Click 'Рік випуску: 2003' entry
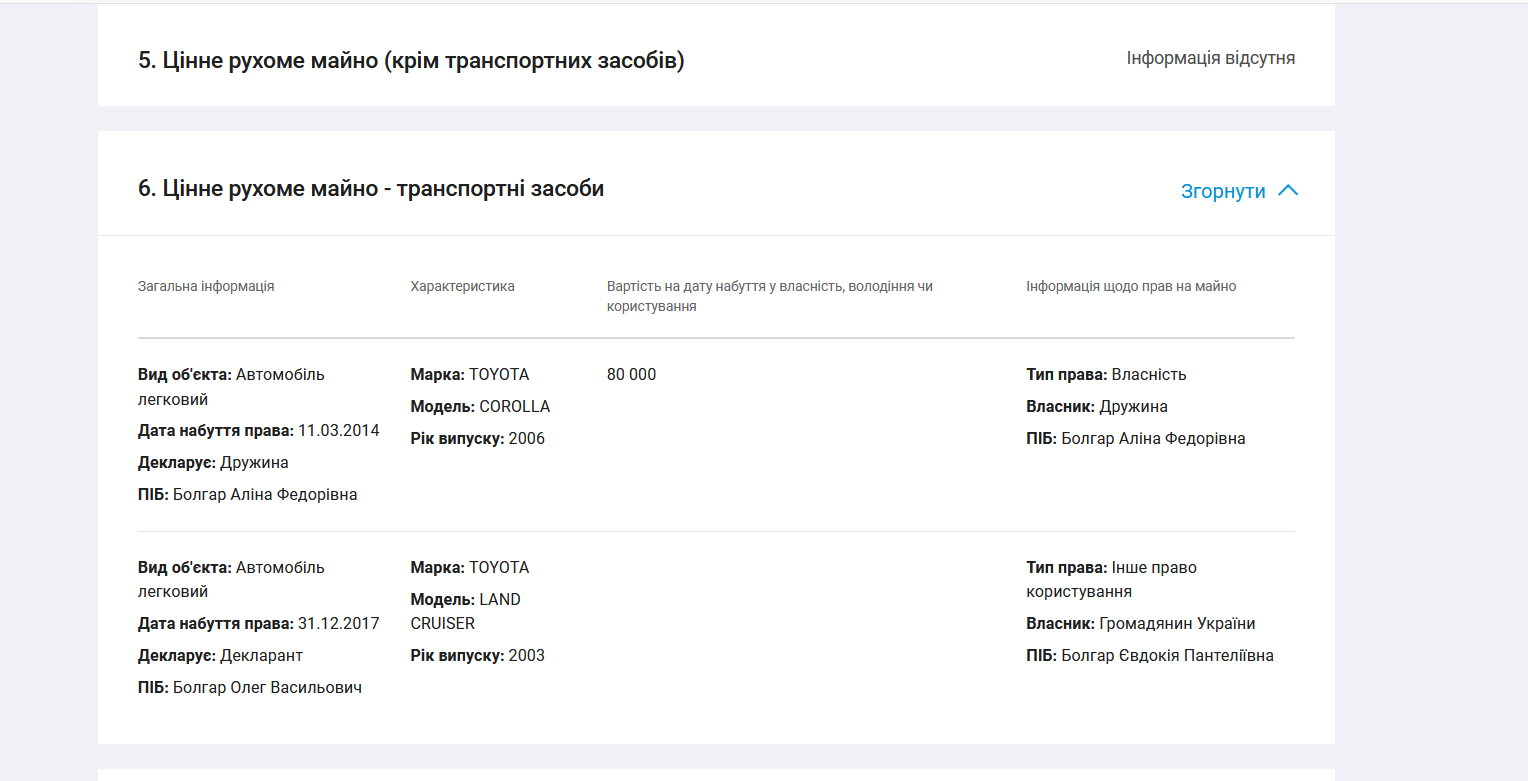 point(477,655)
